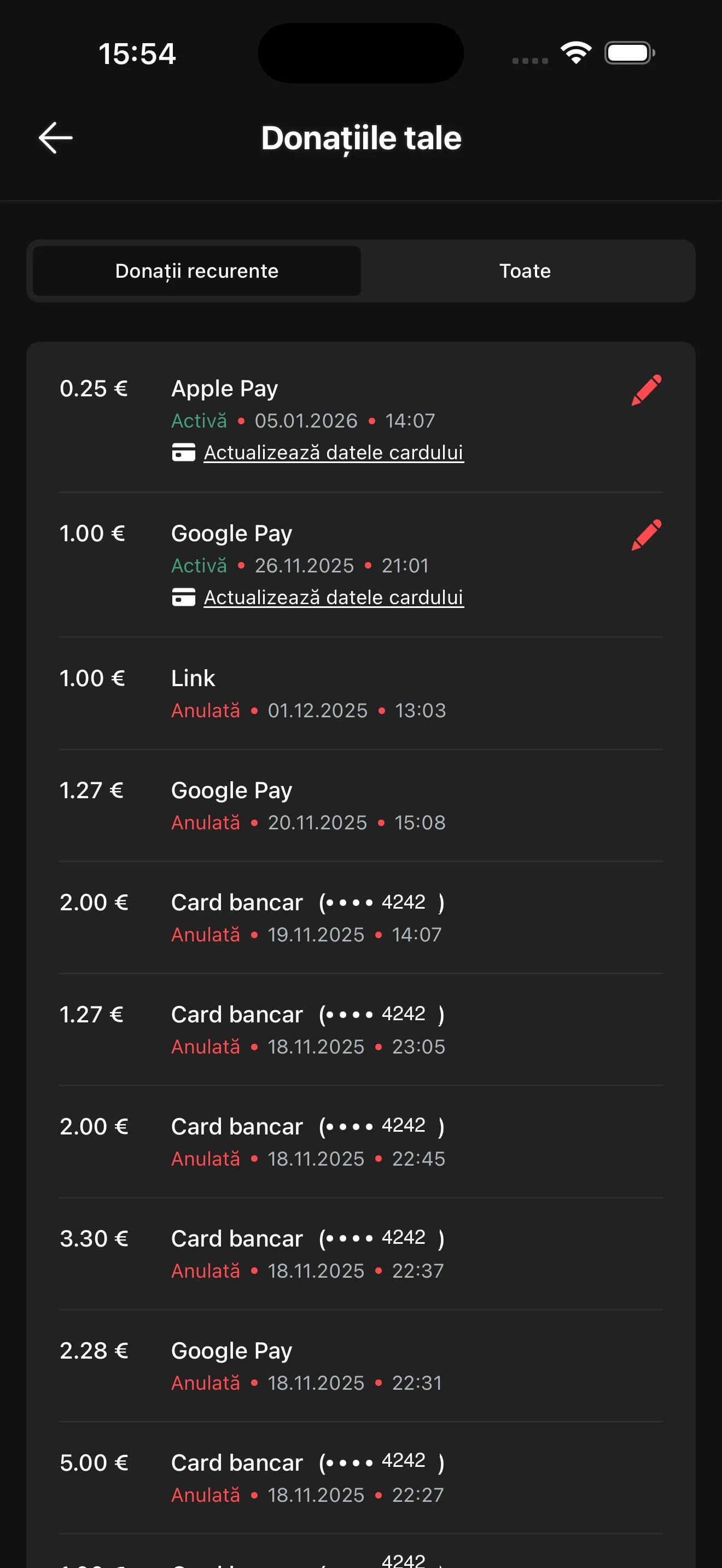Tap the Donațiile tale page title
722x1568 pixels.
tap(361, 138)
